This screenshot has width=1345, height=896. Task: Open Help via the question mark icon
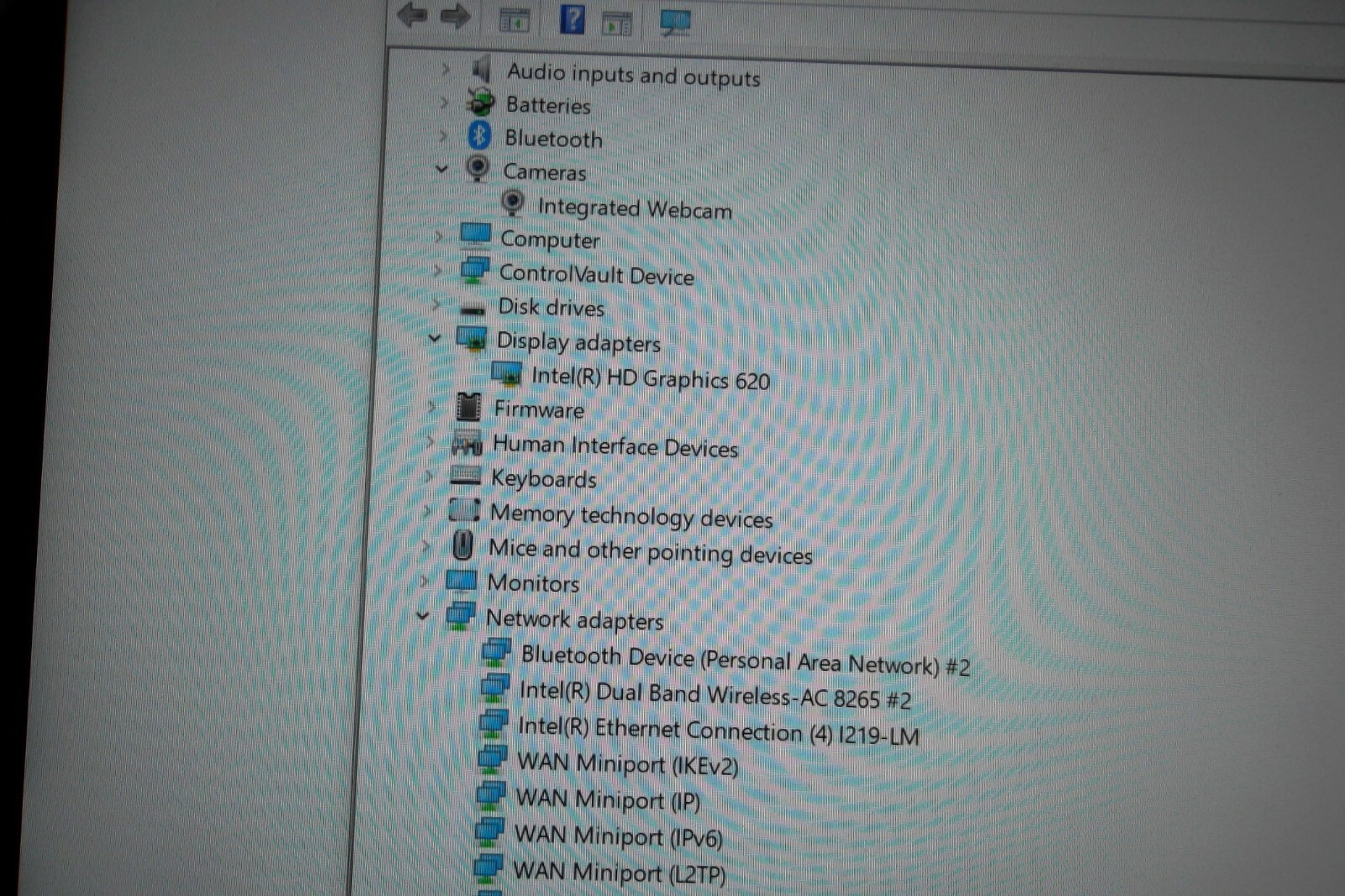572,18
